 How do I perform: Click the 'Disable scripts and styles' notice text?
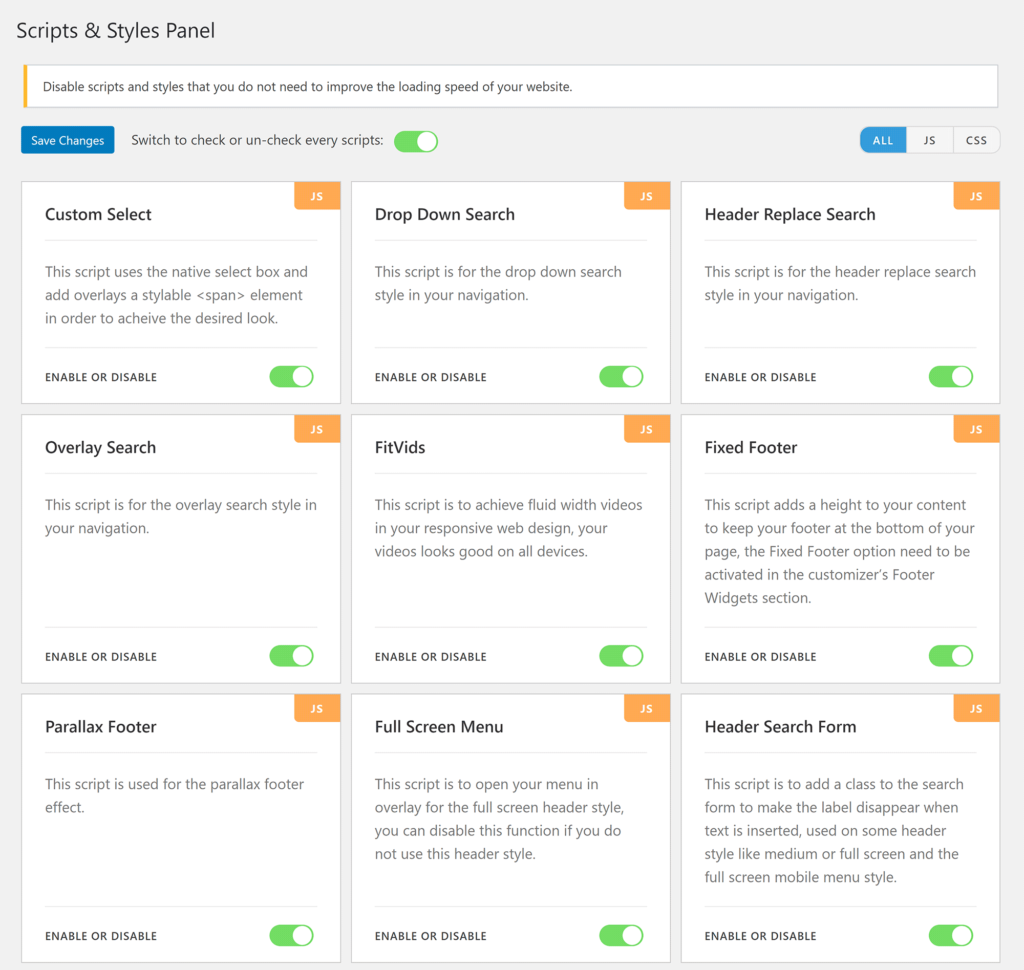[x=308, y=87]
